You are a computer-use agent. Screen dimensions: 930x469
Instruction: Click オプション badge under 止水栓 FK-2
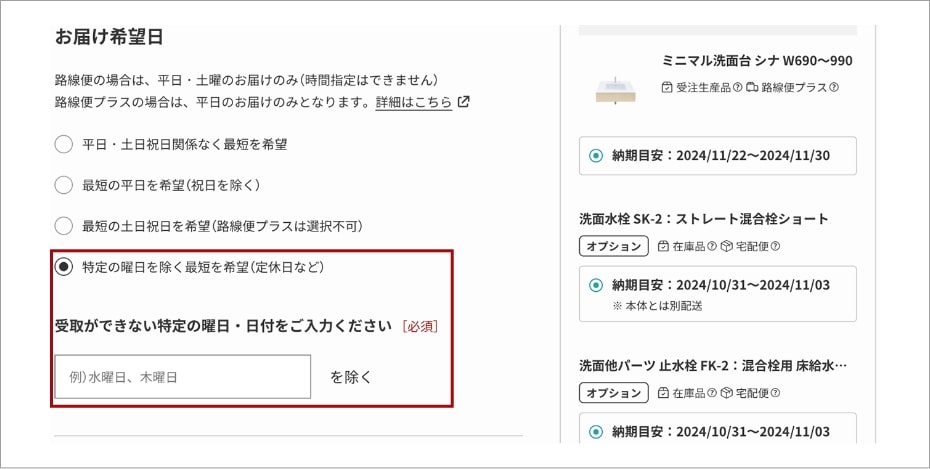click(x=614, y=393)
